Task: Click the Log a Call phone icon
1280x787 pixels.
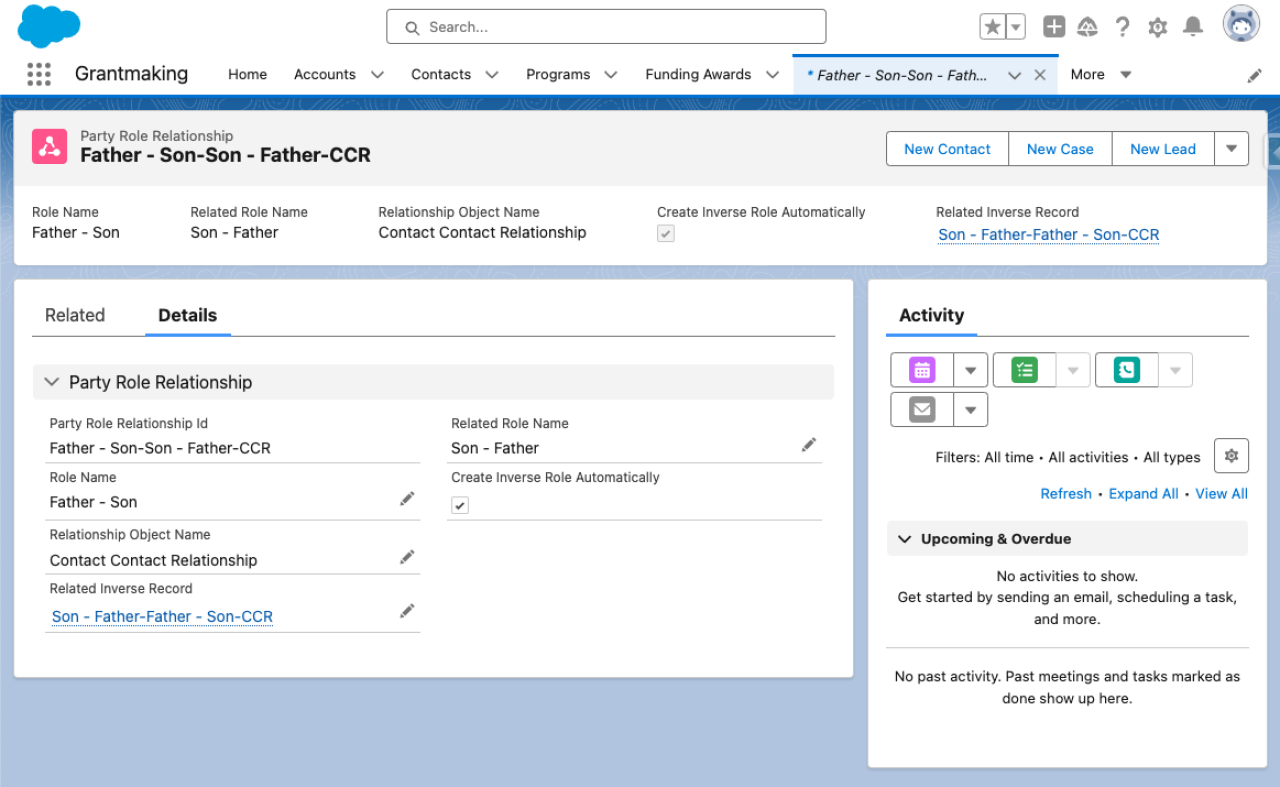Action: click(1127, 370)
